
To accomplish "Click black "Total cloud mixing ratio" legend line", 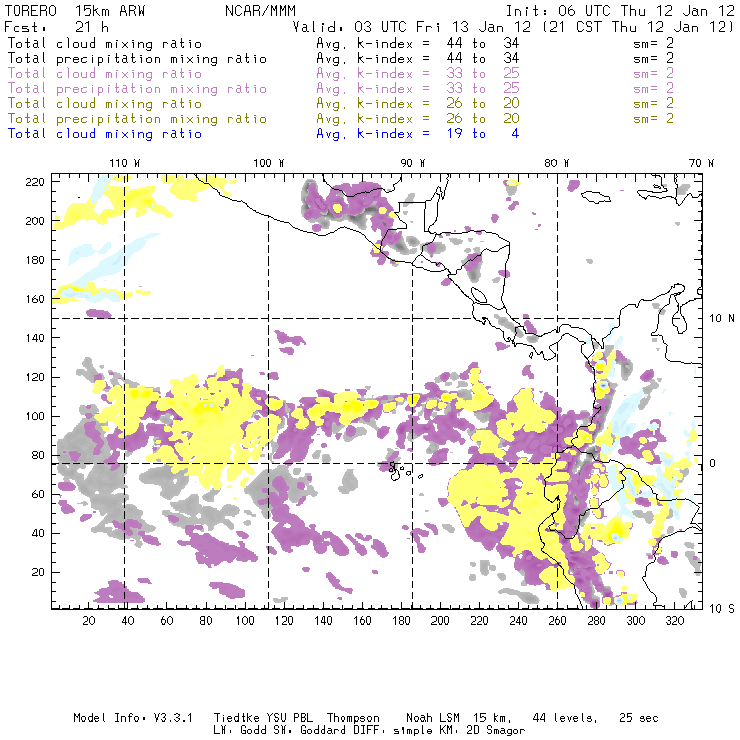I will (x=105, y=43).
